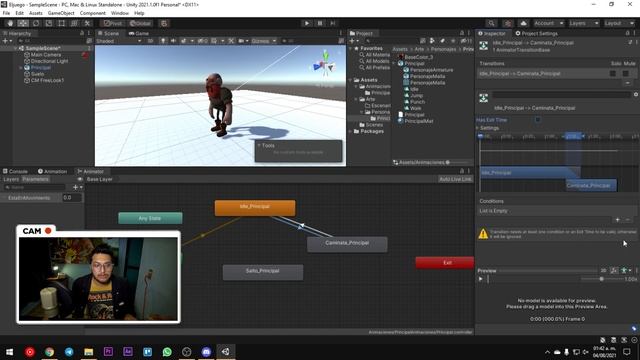Image resolution: width=640 pixels, height=360 pixels.
Task: Open the Layout dropdown
Action: [x=619, y=23]
